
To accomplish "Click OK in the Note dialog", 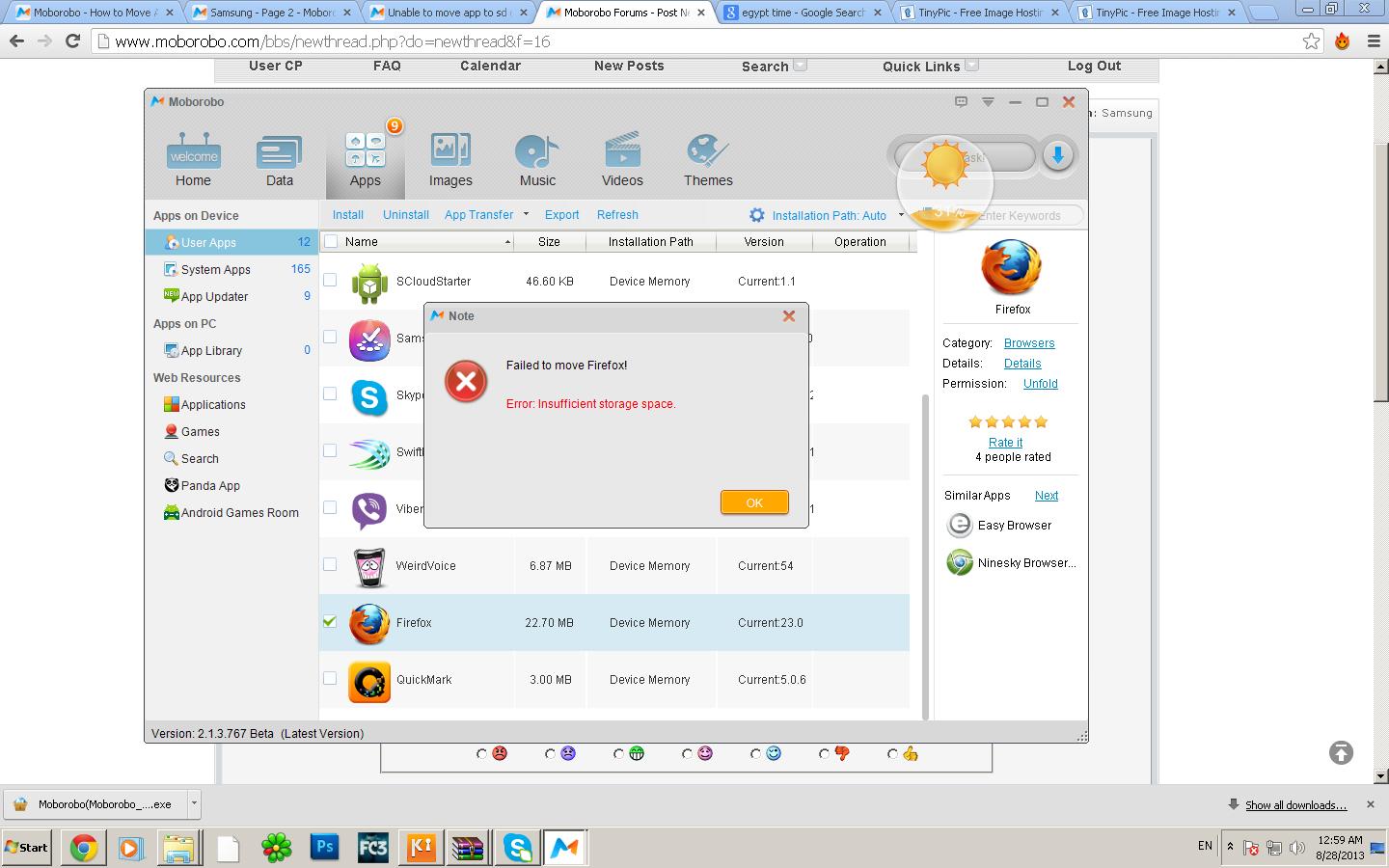I will [x=754, y=502].
